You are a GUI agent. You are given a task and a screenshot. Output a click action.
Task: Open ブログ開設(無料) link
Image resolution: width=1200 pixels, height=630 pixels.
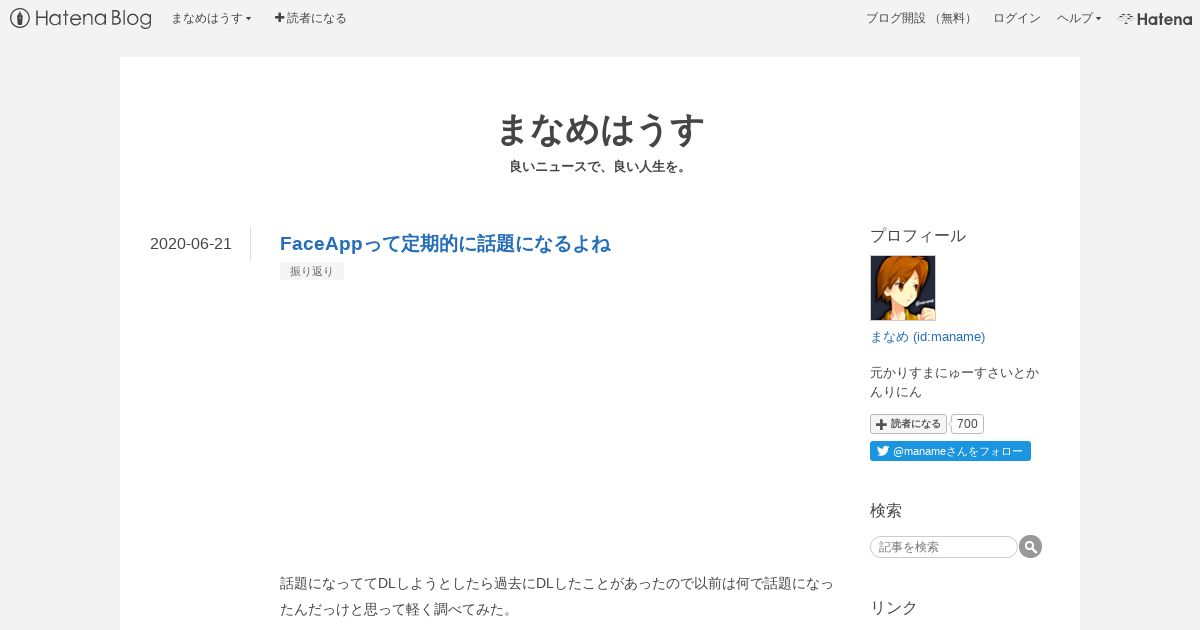921,18
